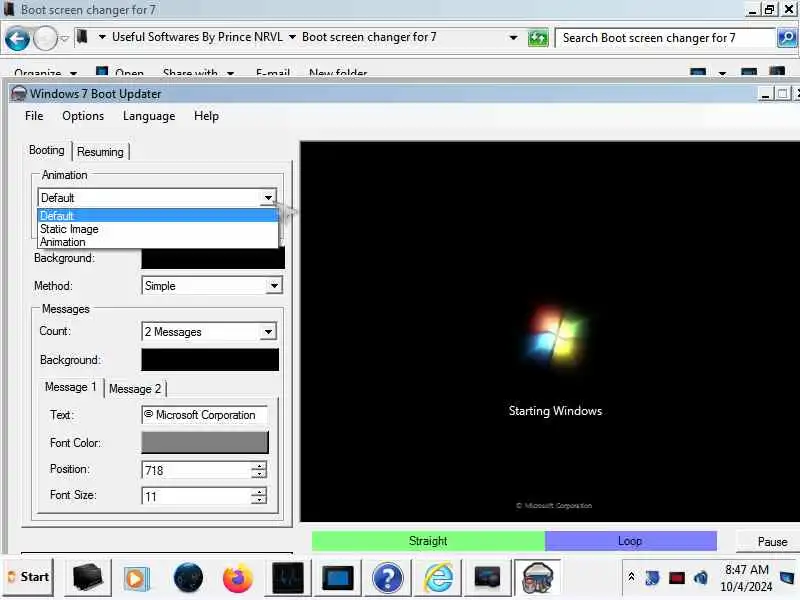Image resolution: width=800 pixels, height=600 pixels.
Task: Click the green Straight playback button
Action: click(x=428, y=541)
